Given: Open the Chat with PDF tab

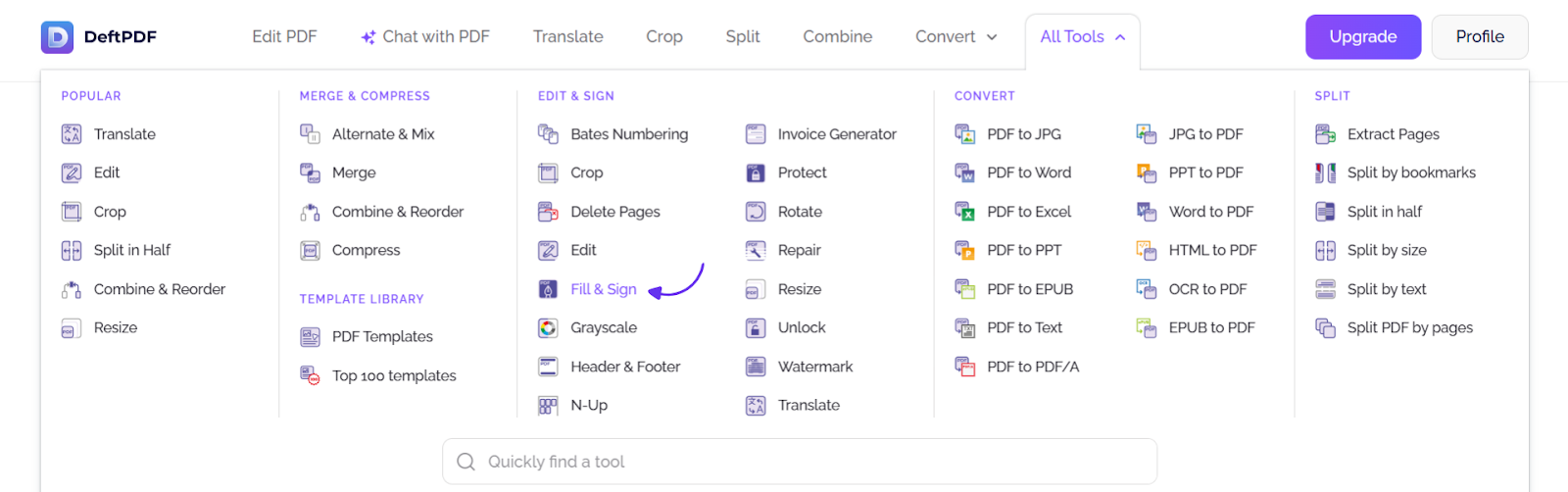Looking at the screenshot, I should (x=425, y=36).
